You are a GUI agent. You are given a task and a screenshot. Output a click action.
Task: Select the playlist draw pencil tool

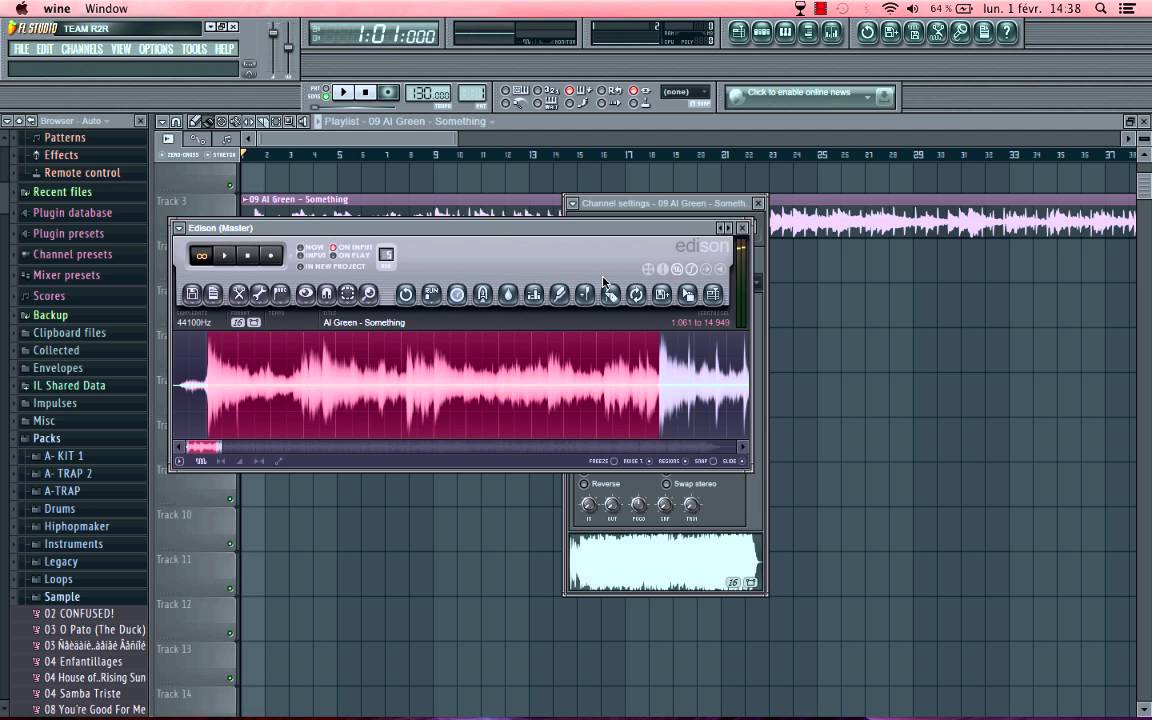click(195, 121)
